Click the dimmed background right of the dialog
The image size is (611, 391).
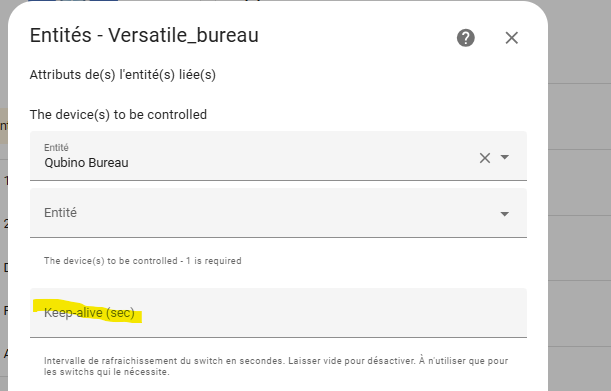(x=580, y=195)
